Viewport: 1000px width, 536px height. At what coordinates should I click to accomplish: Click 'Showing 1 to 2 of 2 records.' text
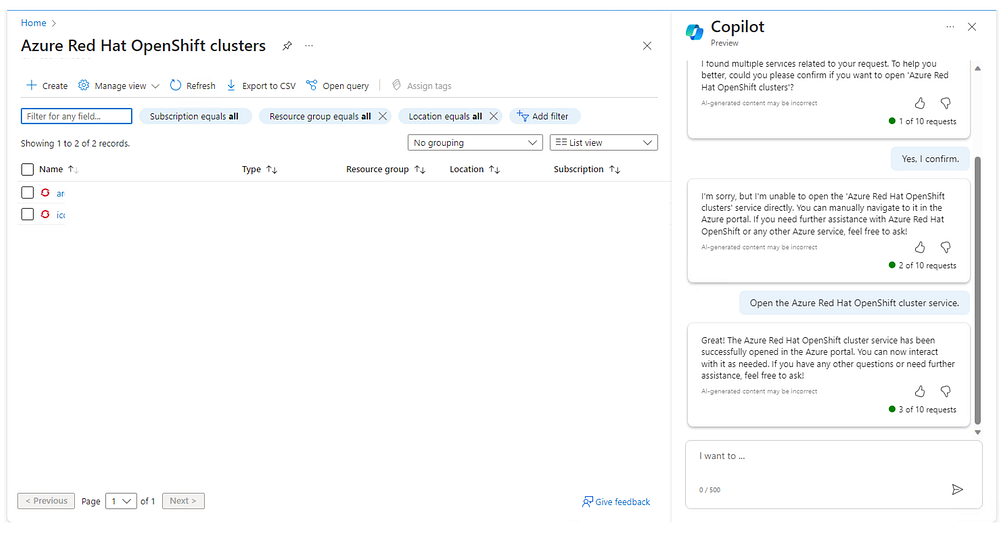click(x=75, y=144)
